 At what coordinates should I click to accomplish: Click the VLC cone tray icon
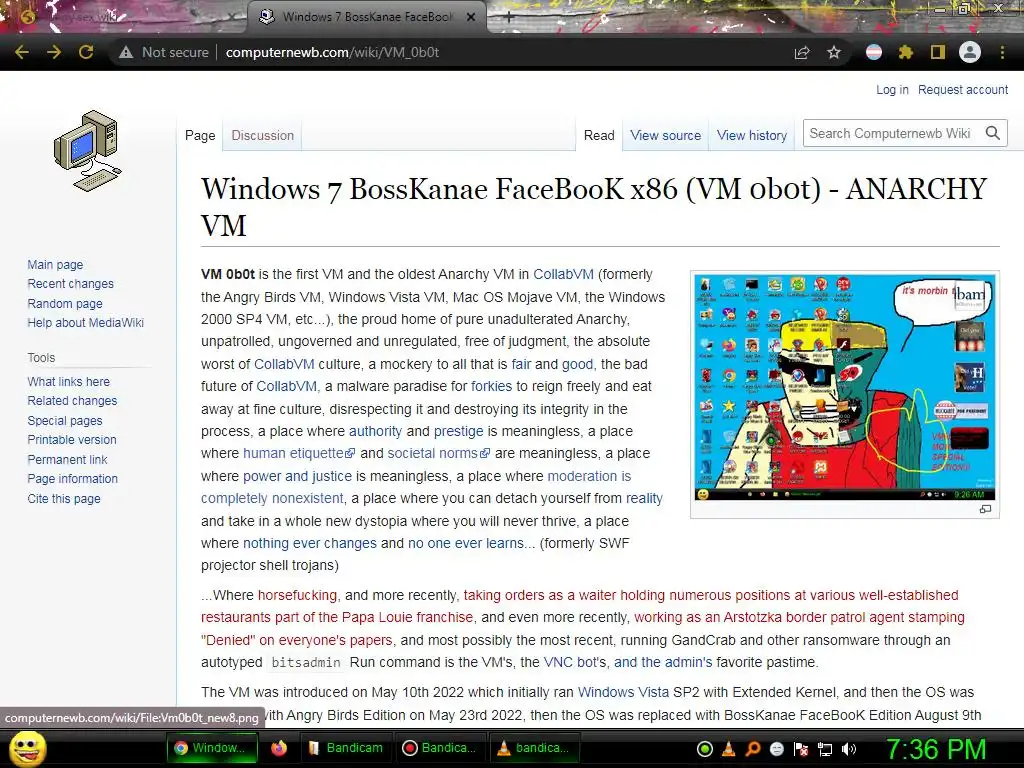tap(729, 749)
